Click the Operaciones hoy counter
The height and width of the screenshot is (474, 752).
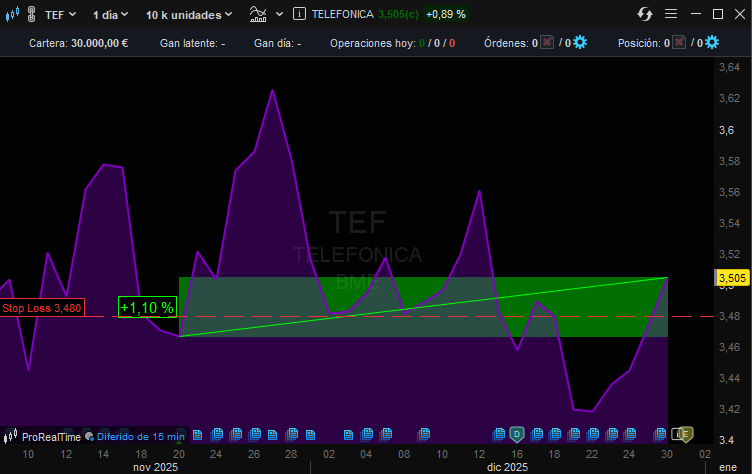(392, 43)
